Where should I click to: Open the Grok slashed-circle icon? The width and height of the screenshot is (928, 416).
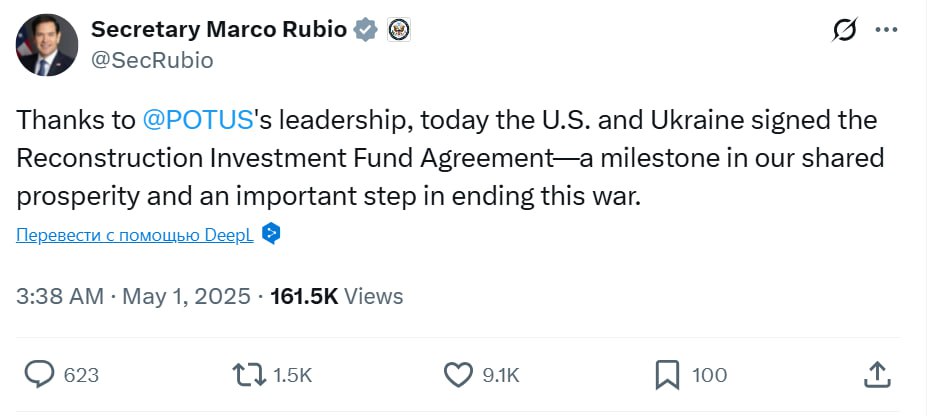pyautogui.click(x=845, y=30)
